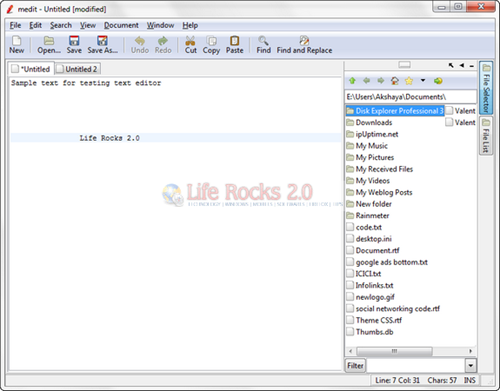Screen dimensions: 500x391
Task: Open the Search menu
Action: [61, 25]
